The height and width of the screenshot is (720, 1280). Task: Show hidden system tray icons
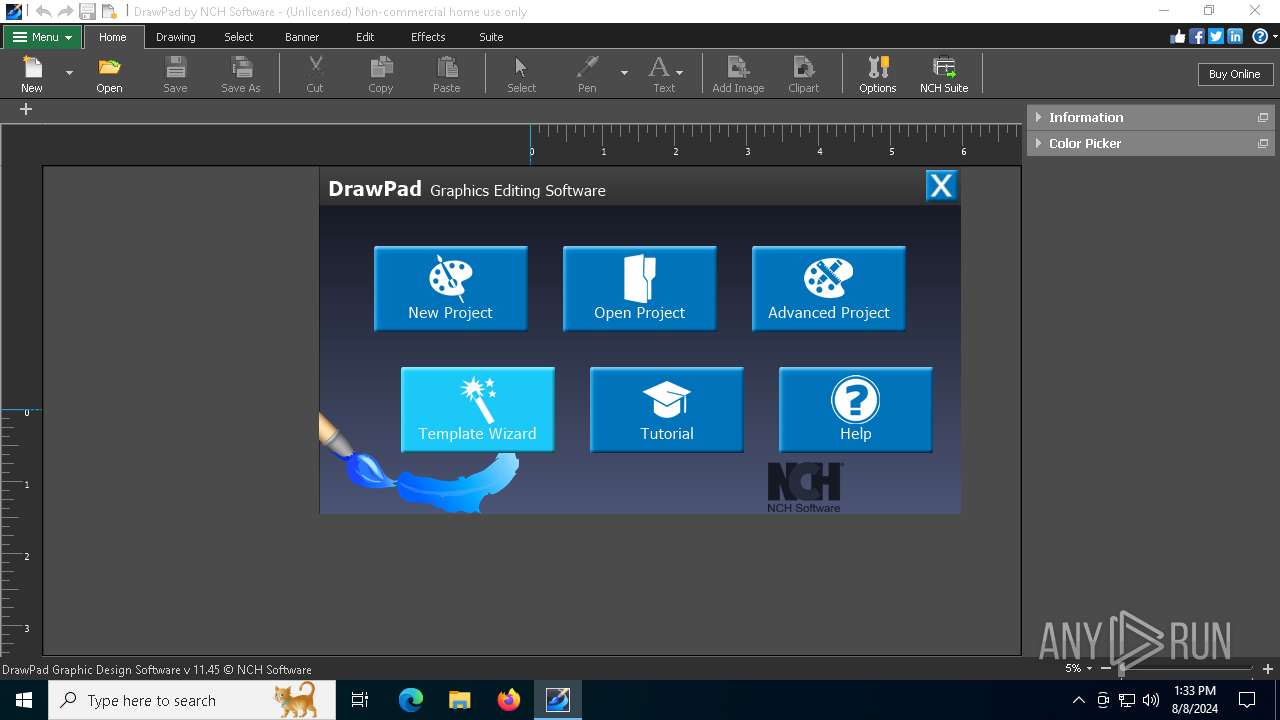coord(1078,700)
